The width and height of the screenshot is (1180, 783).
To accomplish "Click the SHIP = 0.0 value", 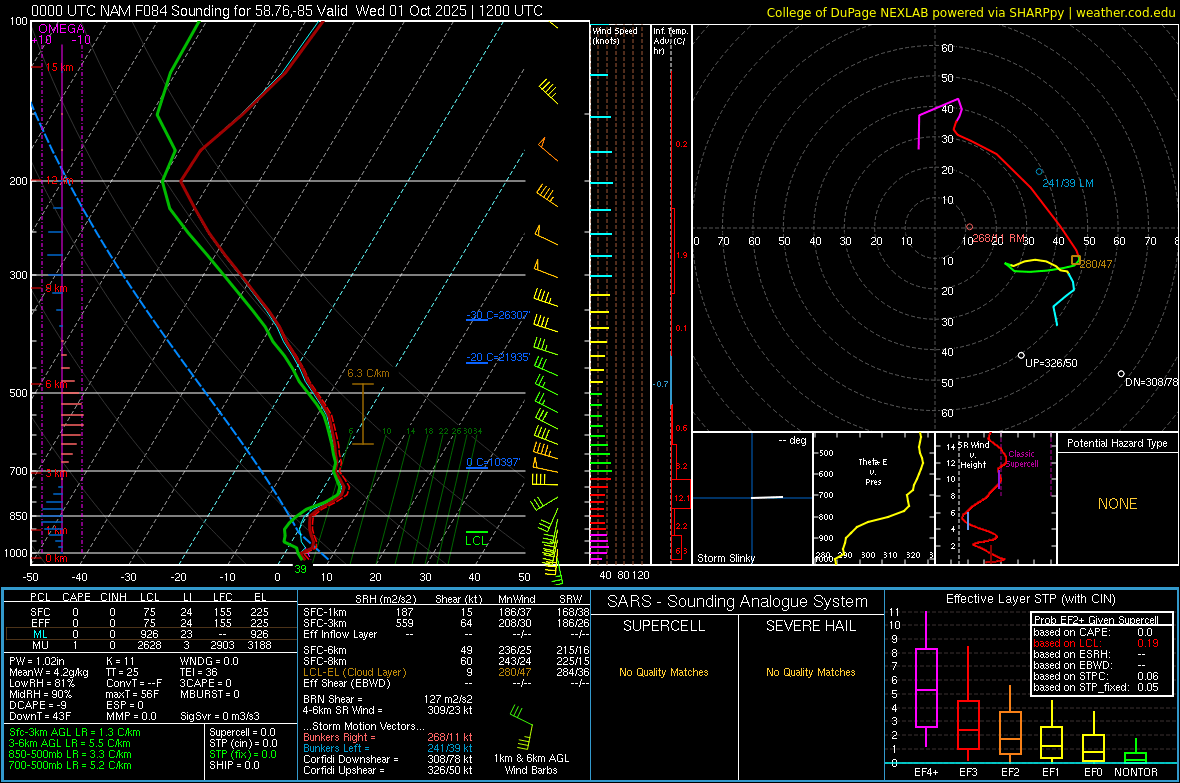I will [x=234, y=765].
